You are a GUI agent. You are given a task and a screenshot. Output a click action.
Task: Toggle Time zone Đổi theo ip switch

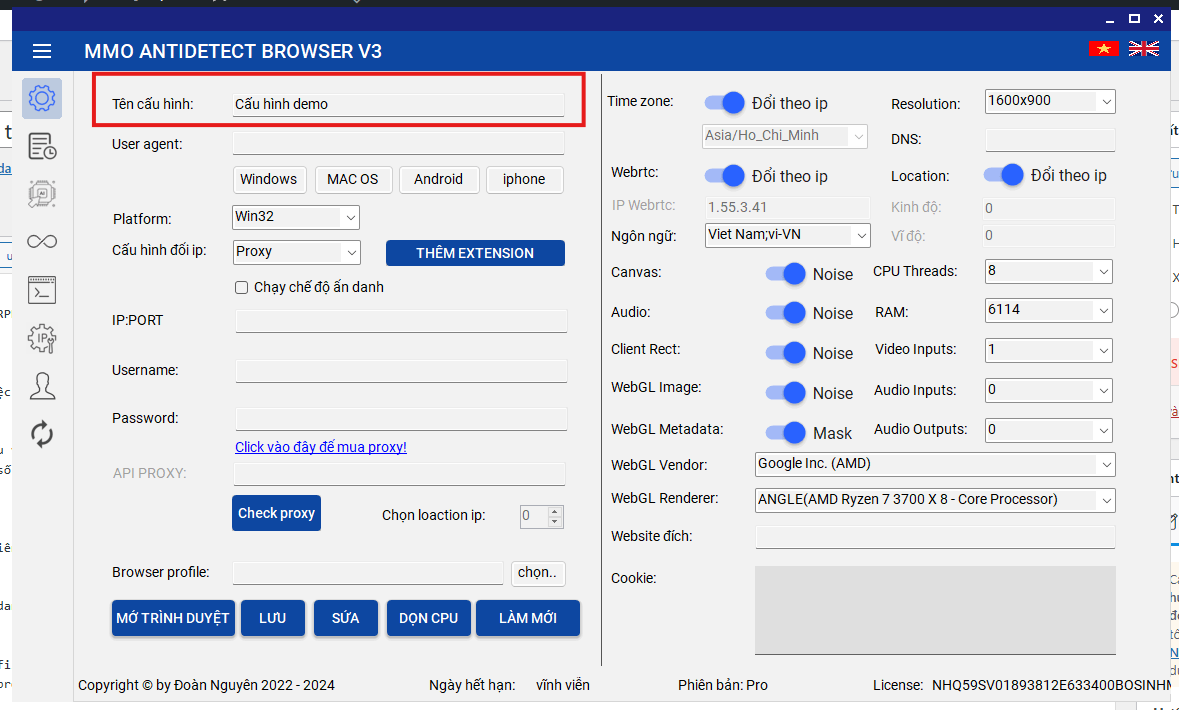click(724, 102)
